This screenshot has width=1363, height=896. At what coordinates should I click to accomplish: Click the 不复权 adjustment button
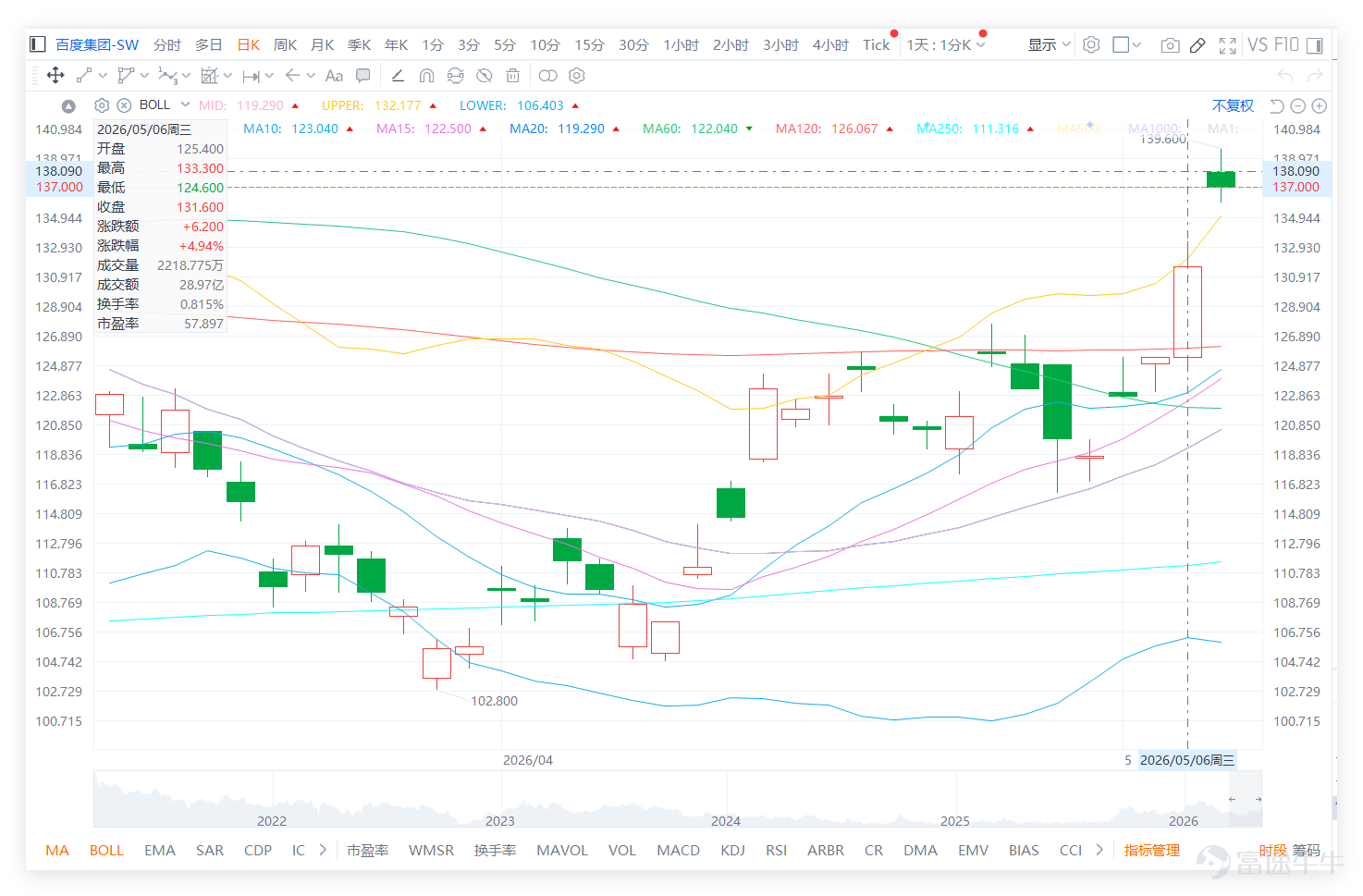tap(1233, 105)
